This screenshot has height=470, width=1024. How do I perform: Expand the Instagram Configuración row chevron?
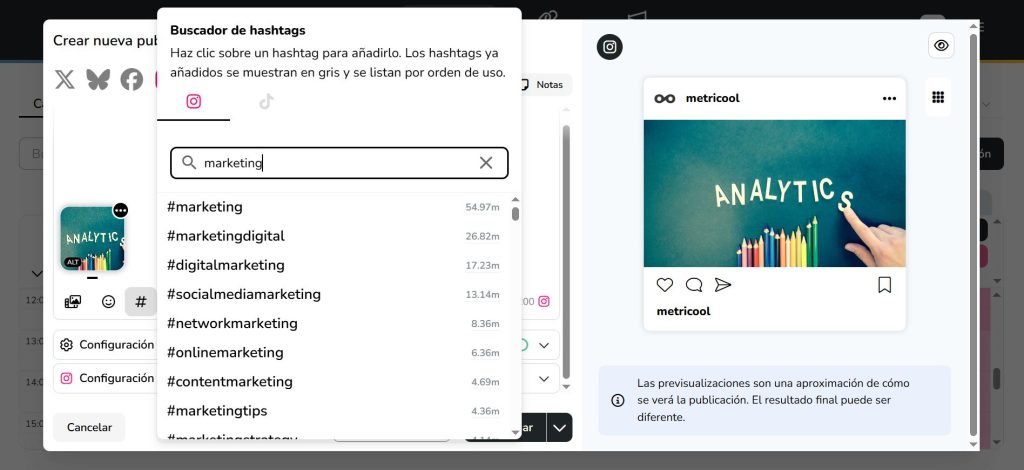click(x=545, y=379)
